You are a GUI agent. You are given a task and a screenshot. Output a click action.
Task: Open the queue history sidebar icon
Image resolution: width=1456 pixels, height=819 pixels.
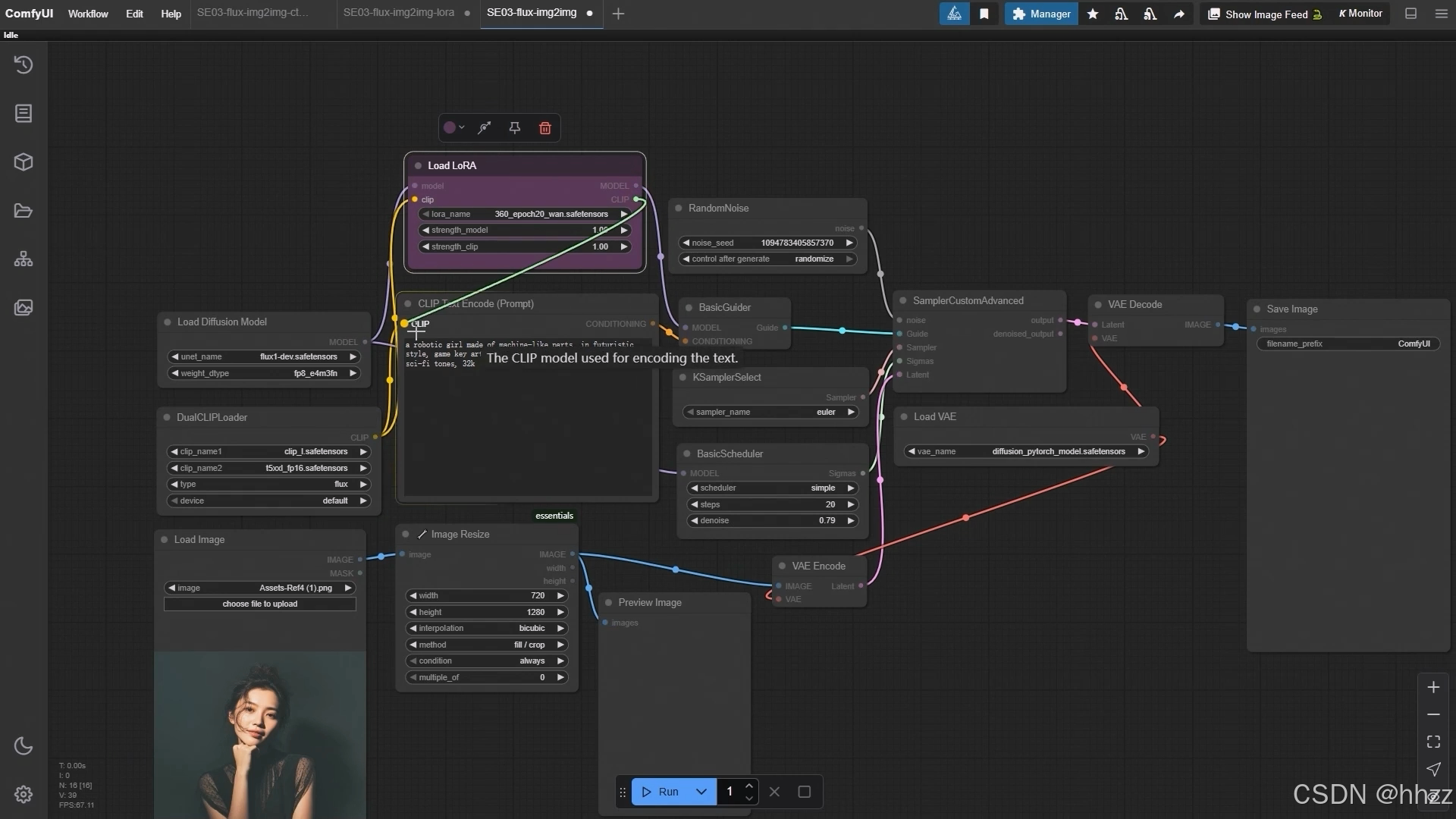(x=24, y=65)
